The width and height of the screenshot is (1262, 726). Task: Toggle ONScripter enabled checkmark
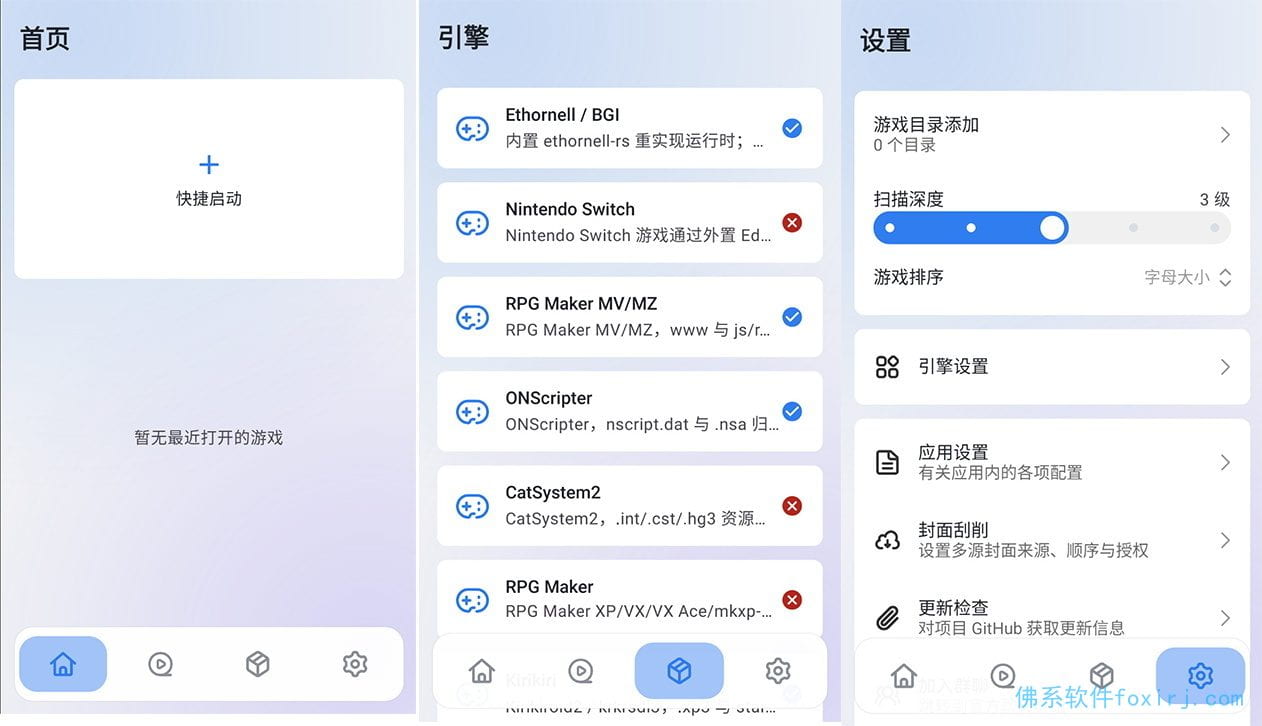coord(792,411)
